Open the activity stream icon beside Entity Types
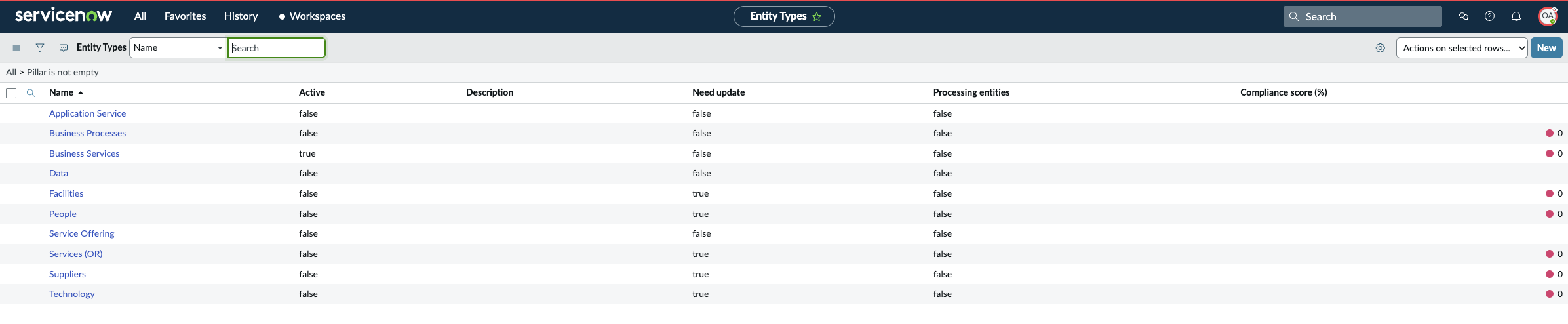The image size is (1568, 324). pyautogui.click(x=64, y=48)
